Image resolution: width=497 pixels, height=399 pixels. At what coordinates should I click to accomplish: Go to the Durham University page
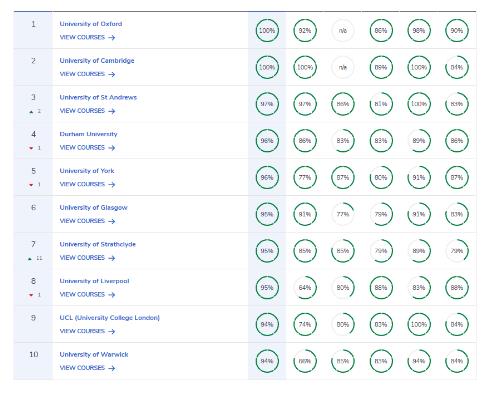88,134
